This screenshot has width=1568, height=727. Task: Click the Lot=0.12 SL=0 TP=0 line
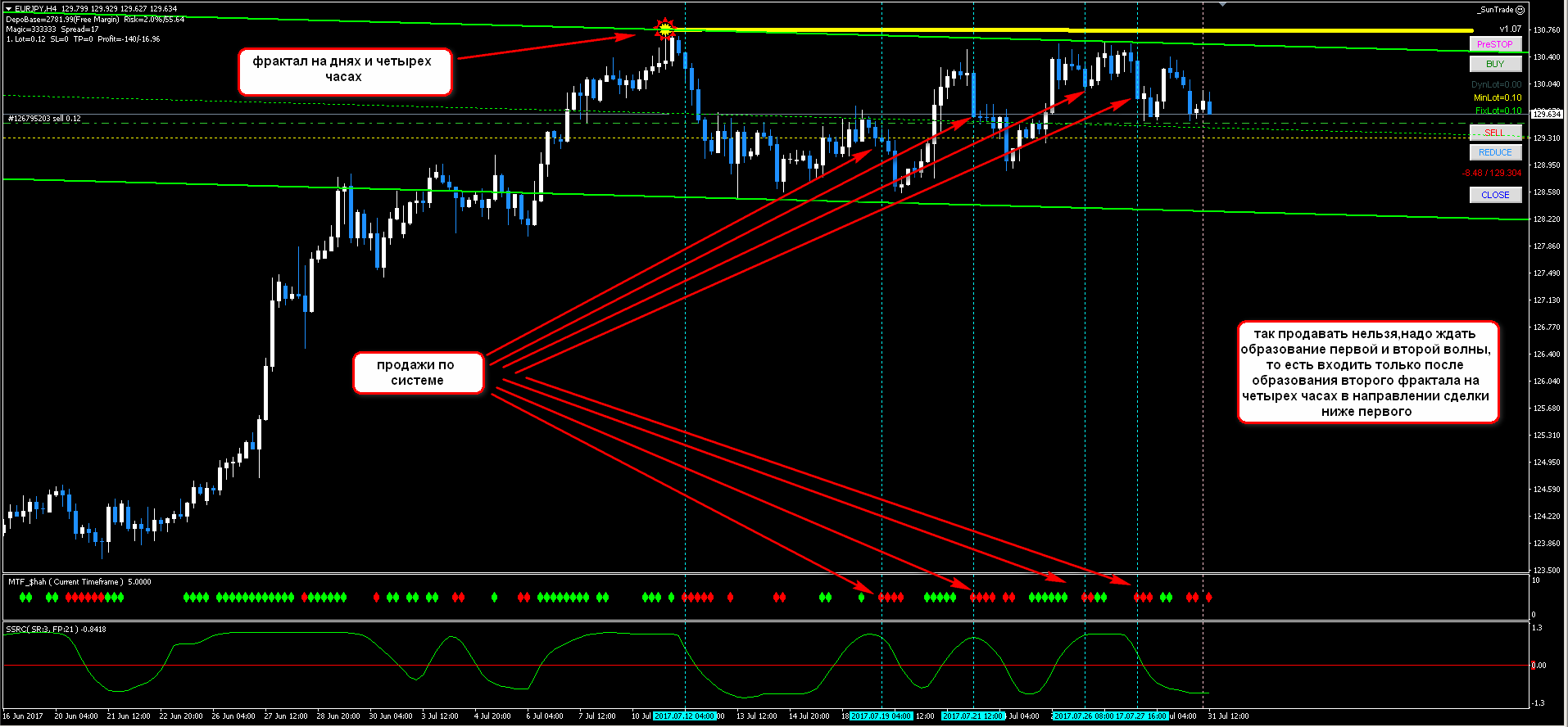[83, 38]
